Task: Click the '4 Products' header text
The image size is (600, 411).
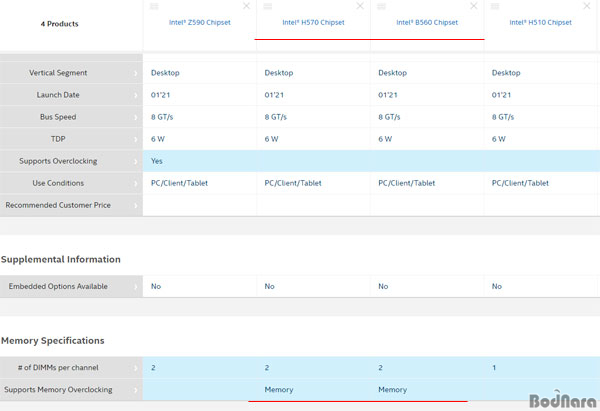Action: coord(60,24)
